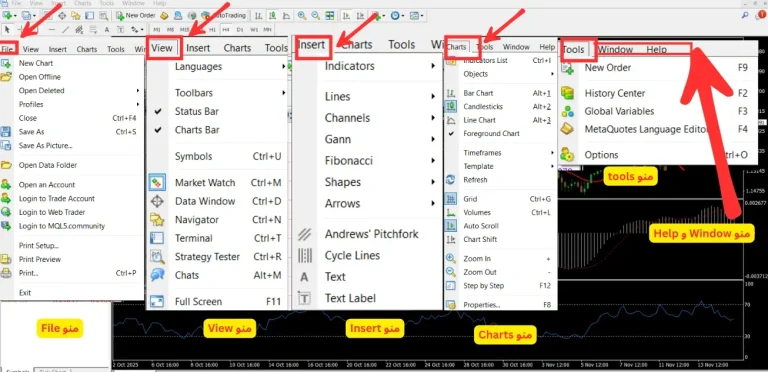The height and width of the screenshot is (372, 768).
Task: Click the Strategy Tester magnifier icon in toolbar
Action: pyautogui.click(x=103, y=16)
